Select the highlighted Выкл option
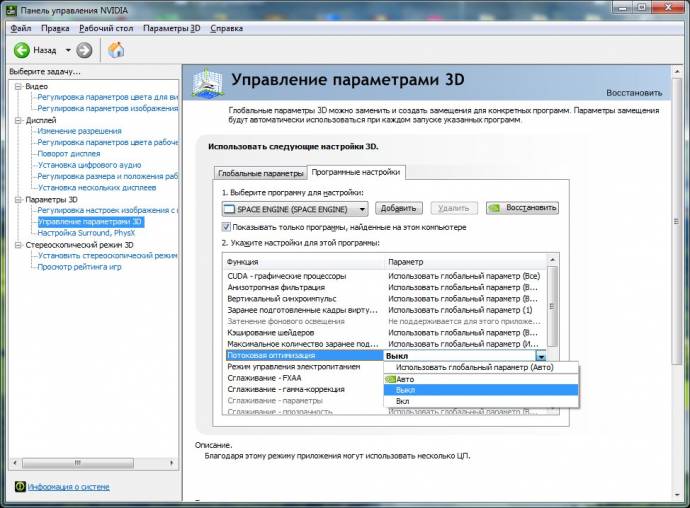This screenshot has width=690, height=508. 481,390
